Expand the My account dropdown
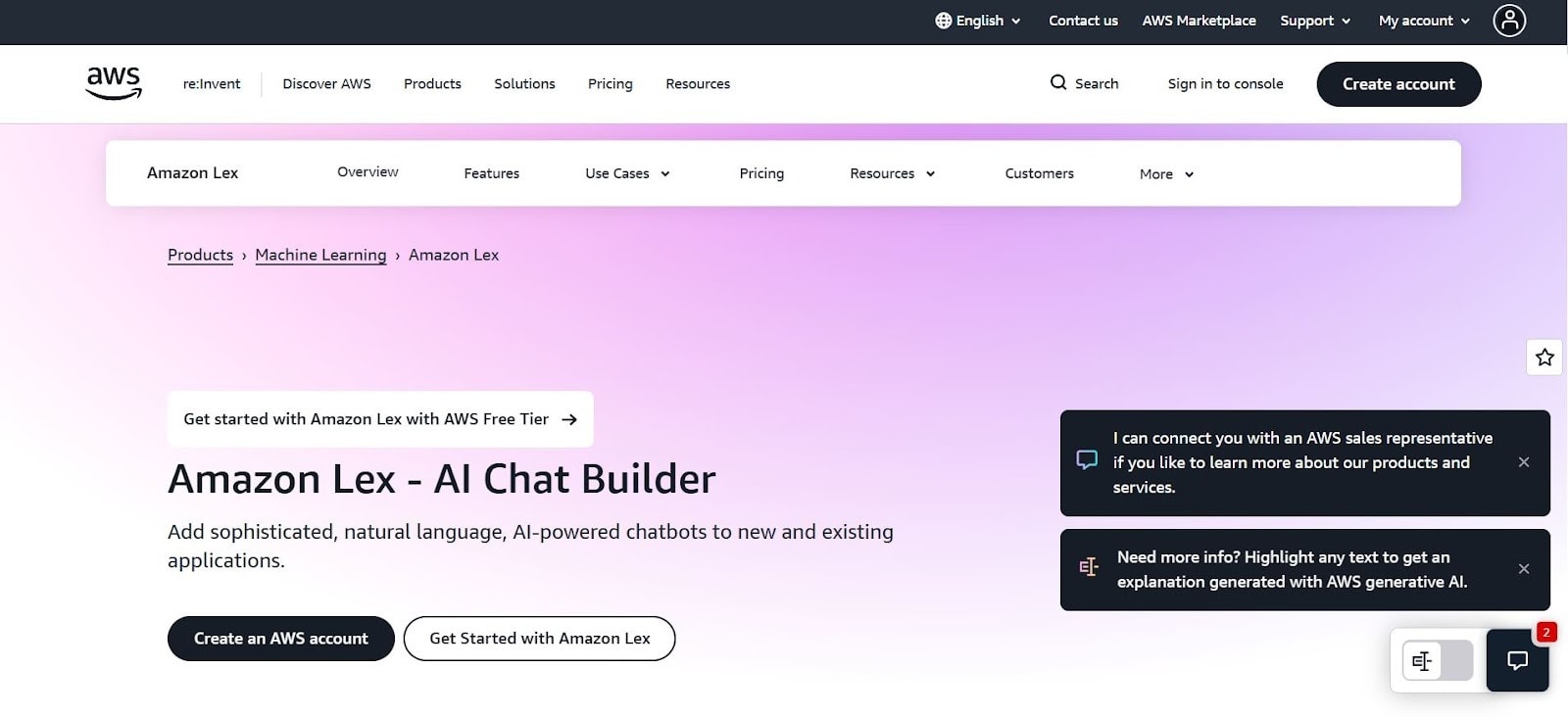The image size is (1568, 717). coord(1422,21)
